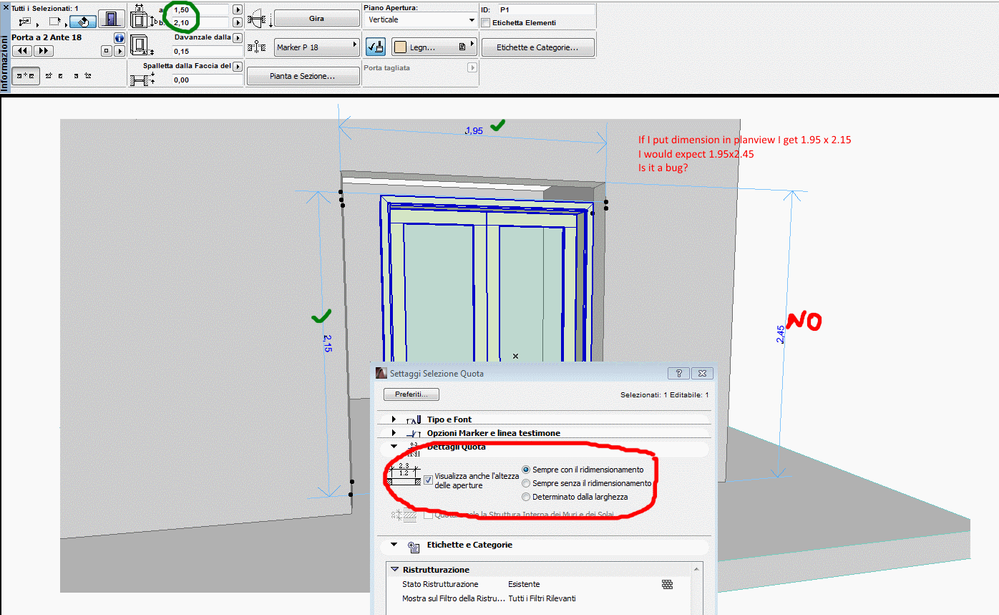Select the highlighted geometry method icon beside door preview
Viewport: 999px width, 615px height.
[83, 22]
